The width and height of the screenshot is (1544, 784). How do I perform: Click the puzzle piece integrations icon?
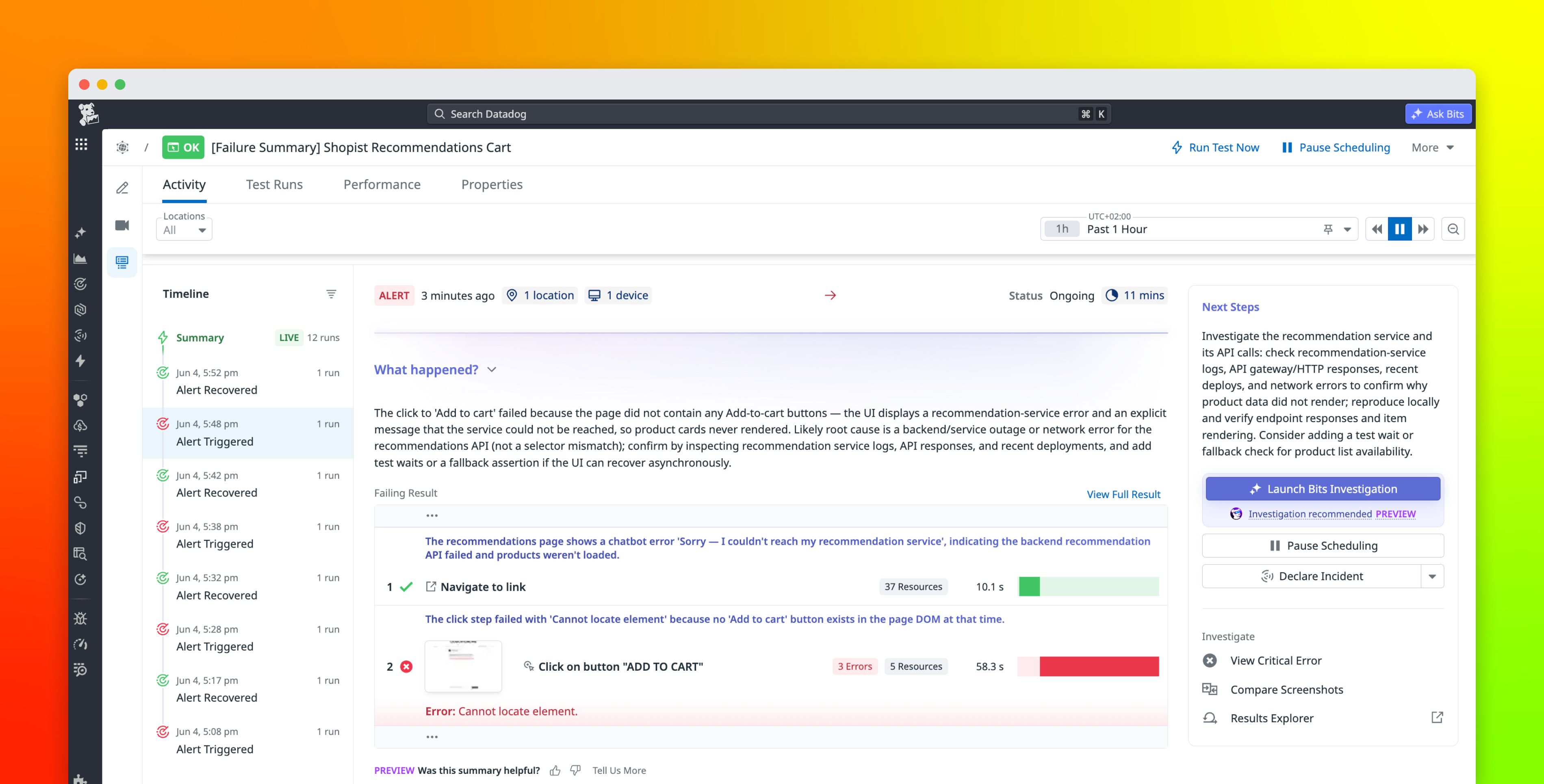click(x=80, y=779)
